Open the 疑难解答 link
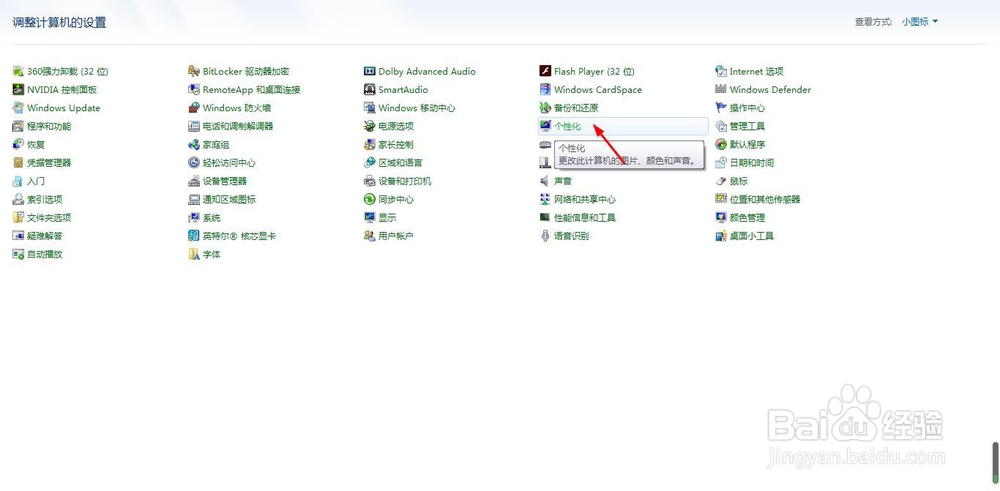1000x491 pixels. click(45, 236)
